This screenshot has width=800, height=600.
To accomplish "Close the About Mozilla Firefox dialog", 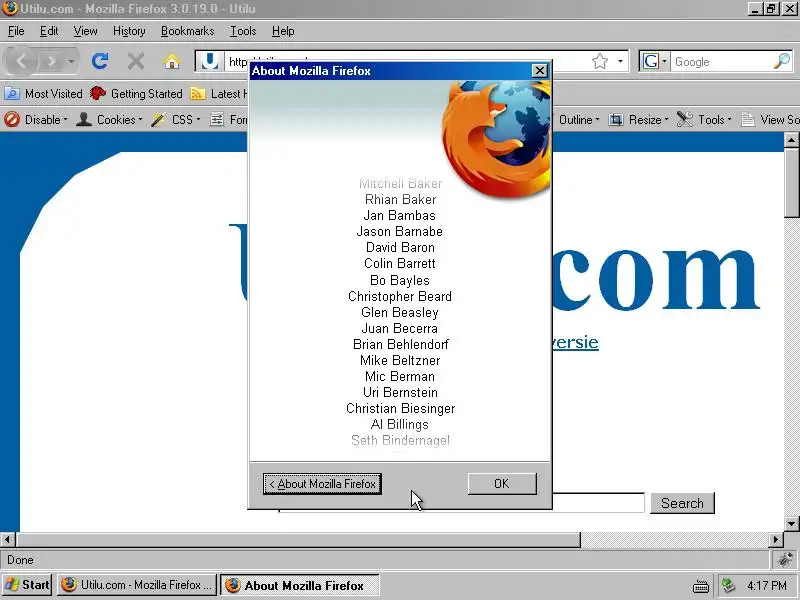I will [539, 70].
